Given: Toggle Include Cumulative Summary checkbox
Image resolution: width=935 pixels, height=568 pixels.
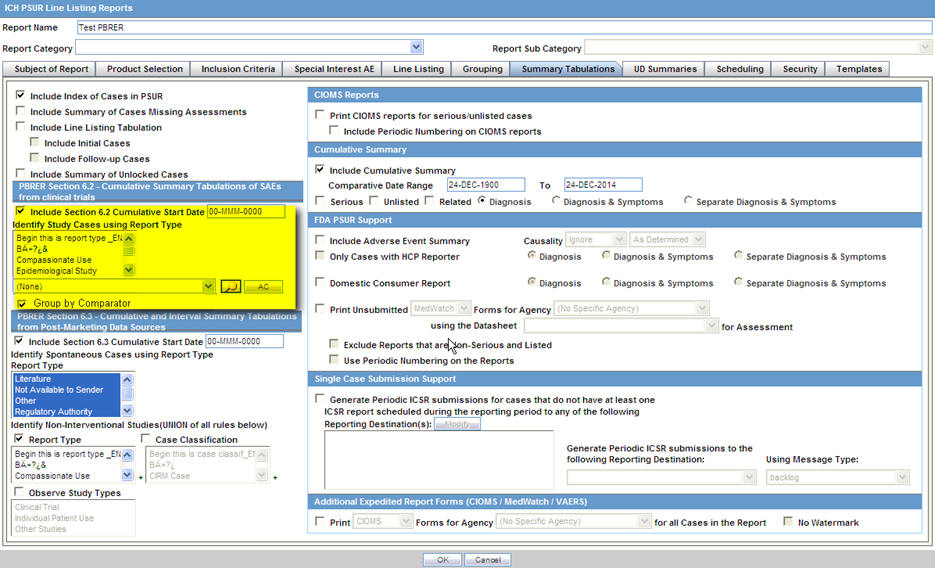Looking at the screenshot, I should click(320, 169).
